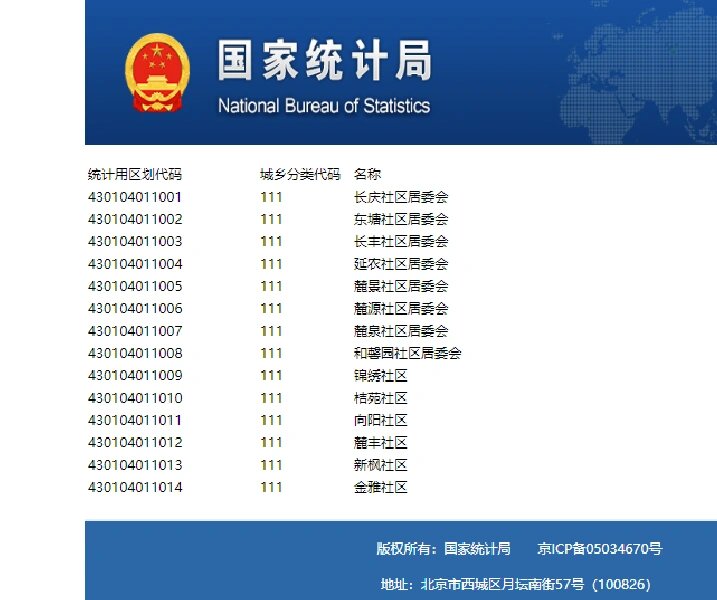Select code 430104011001
The width and height of the screenshot is (717, 600).
coord(135,197)
